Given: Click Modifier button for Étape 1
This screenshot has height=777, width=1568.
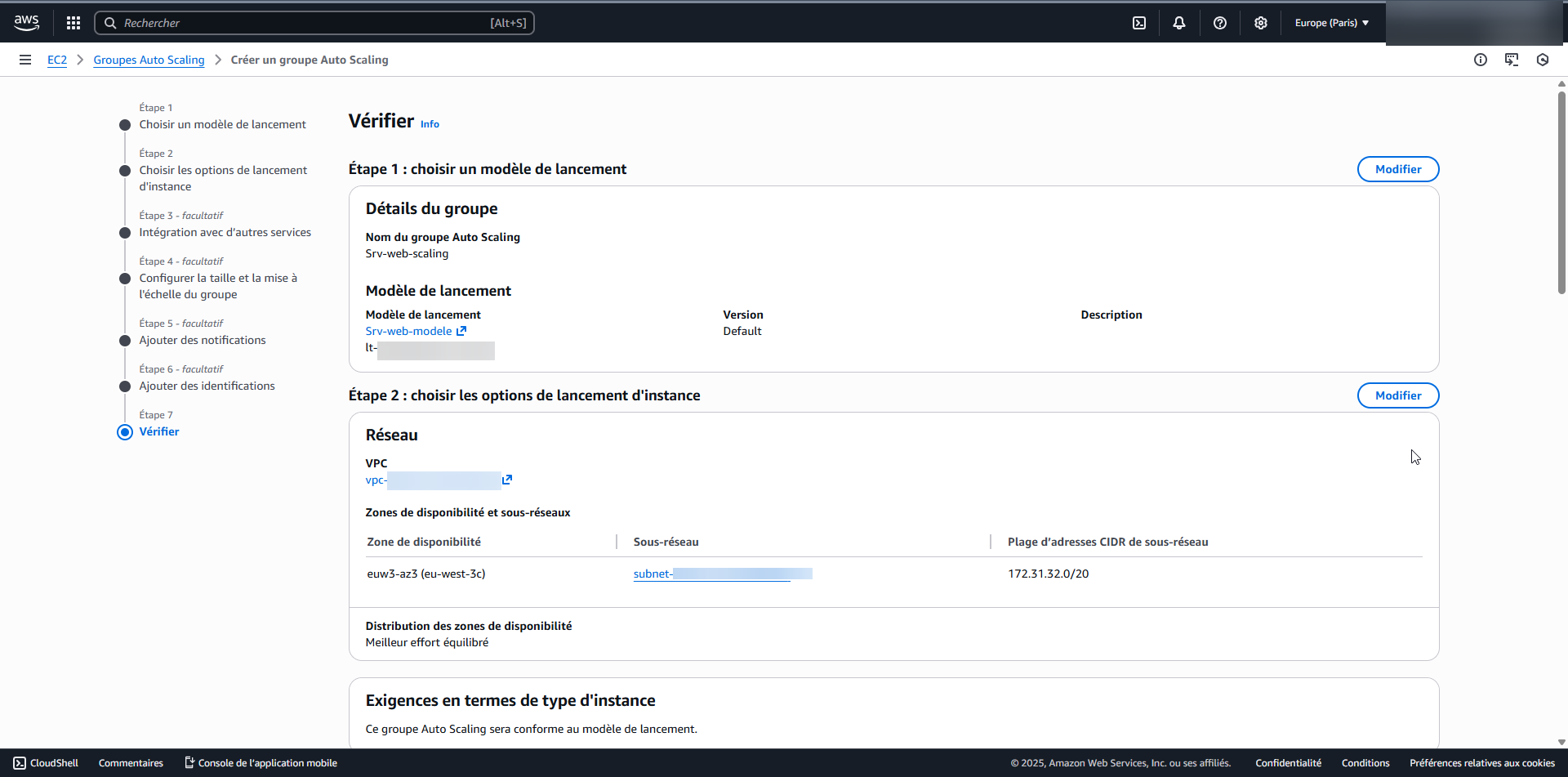Looking at the screenshot, I should pyautogui.click(x=1397, y=169).
